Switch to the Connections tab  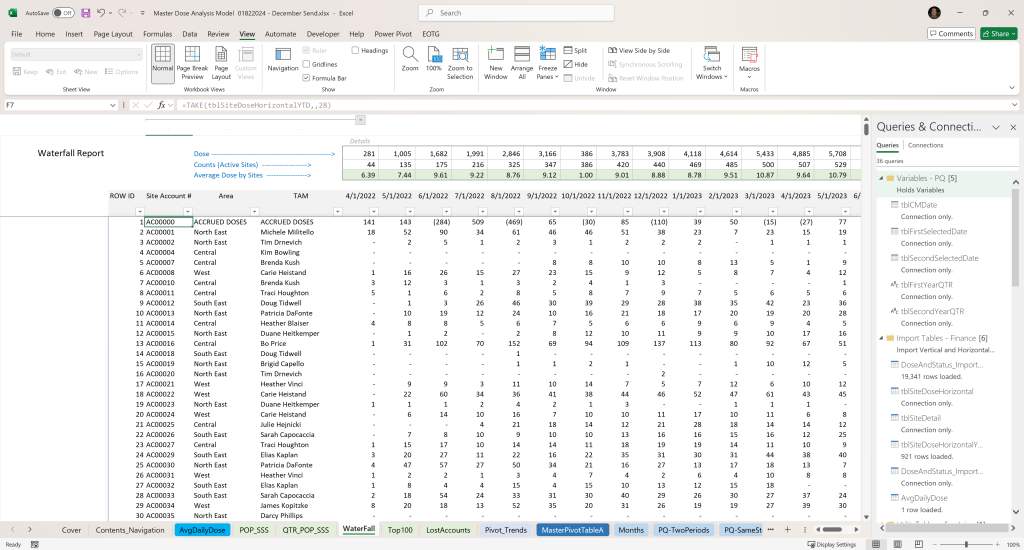point(925,145)
